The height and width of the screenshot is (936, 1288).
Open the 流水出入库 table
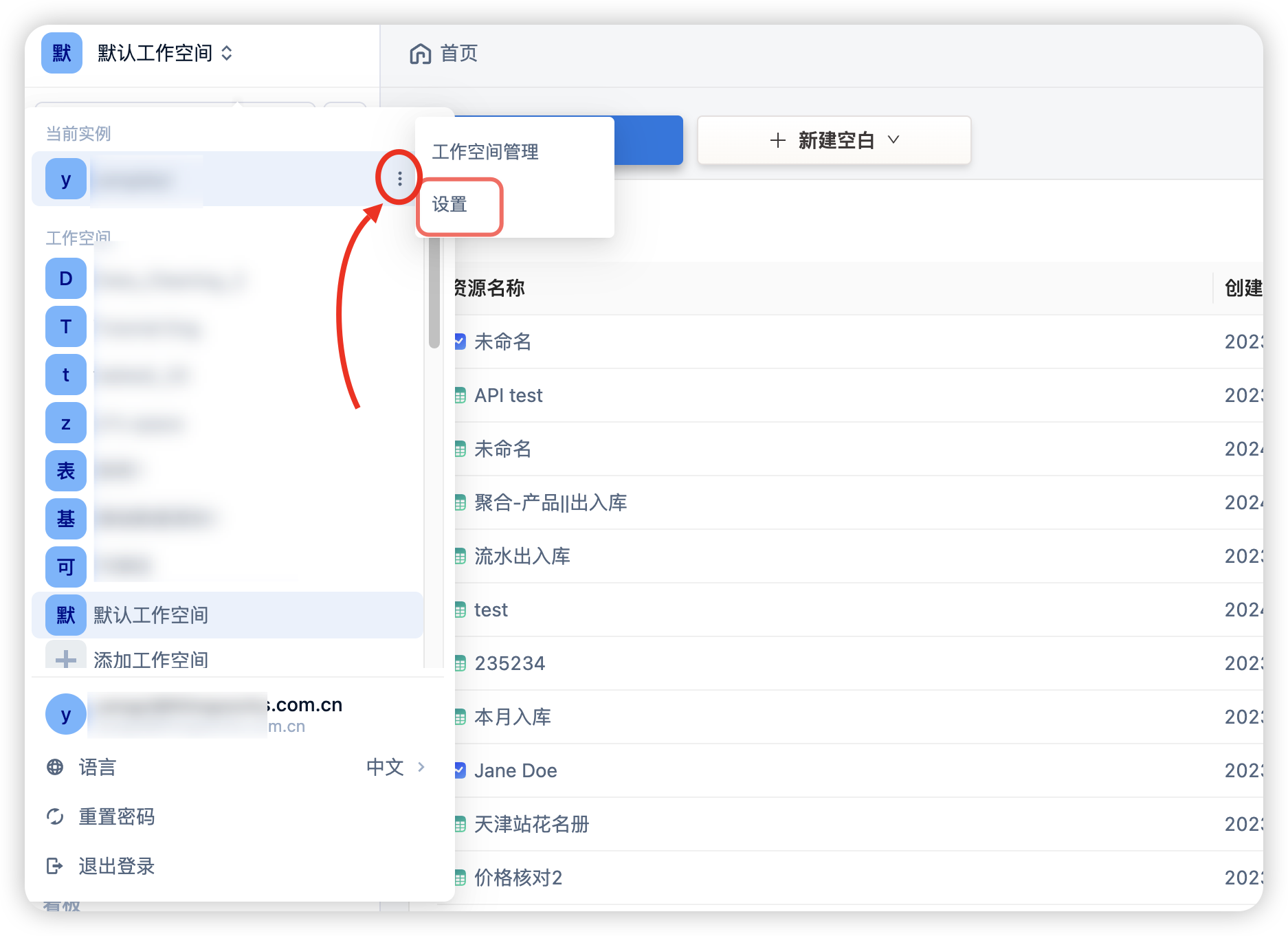click(x=522, y=556)
